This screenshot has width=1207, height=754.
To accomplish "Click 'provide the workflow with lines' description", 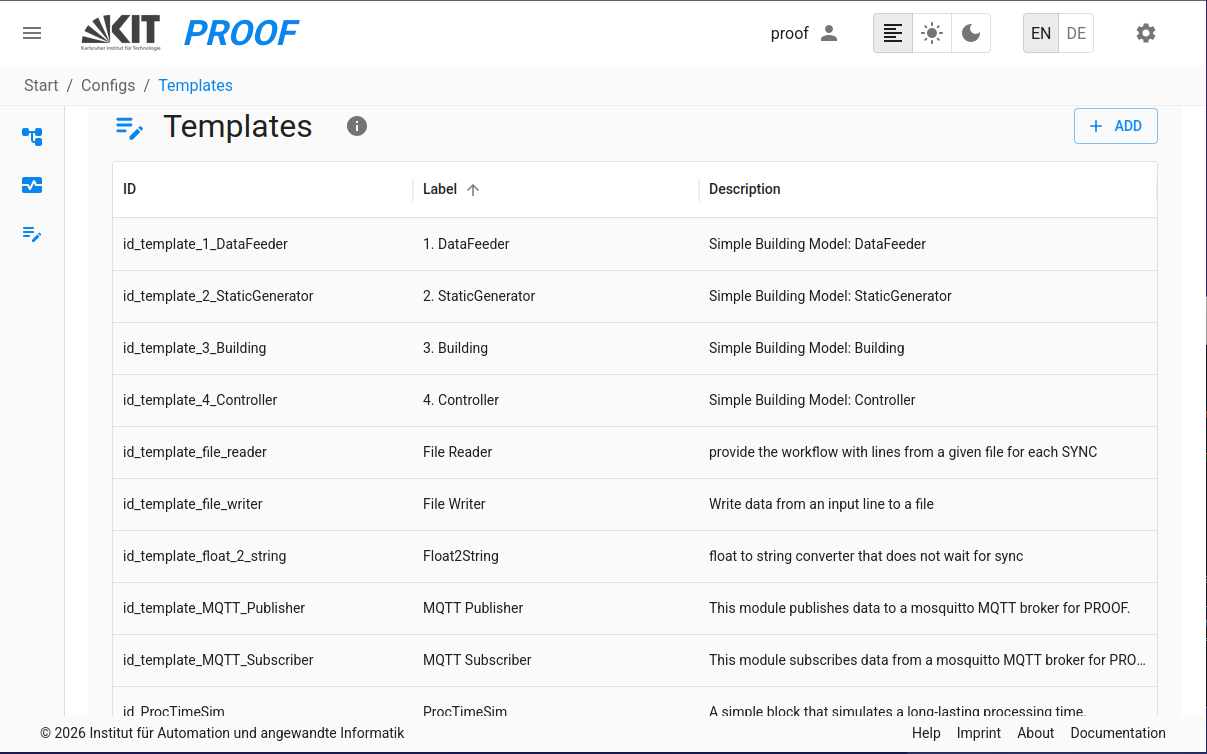I will pos(903,452).
